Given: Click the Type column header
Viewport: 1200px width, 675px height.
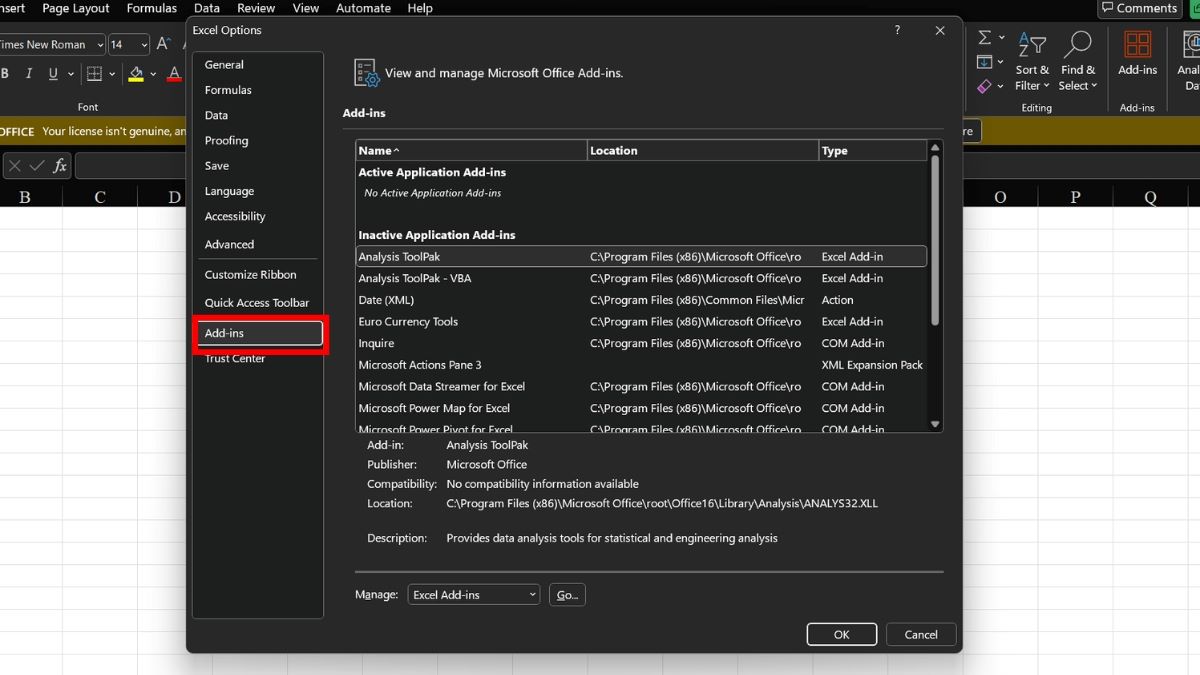Looking at the screenshot, I should point(873,151).
